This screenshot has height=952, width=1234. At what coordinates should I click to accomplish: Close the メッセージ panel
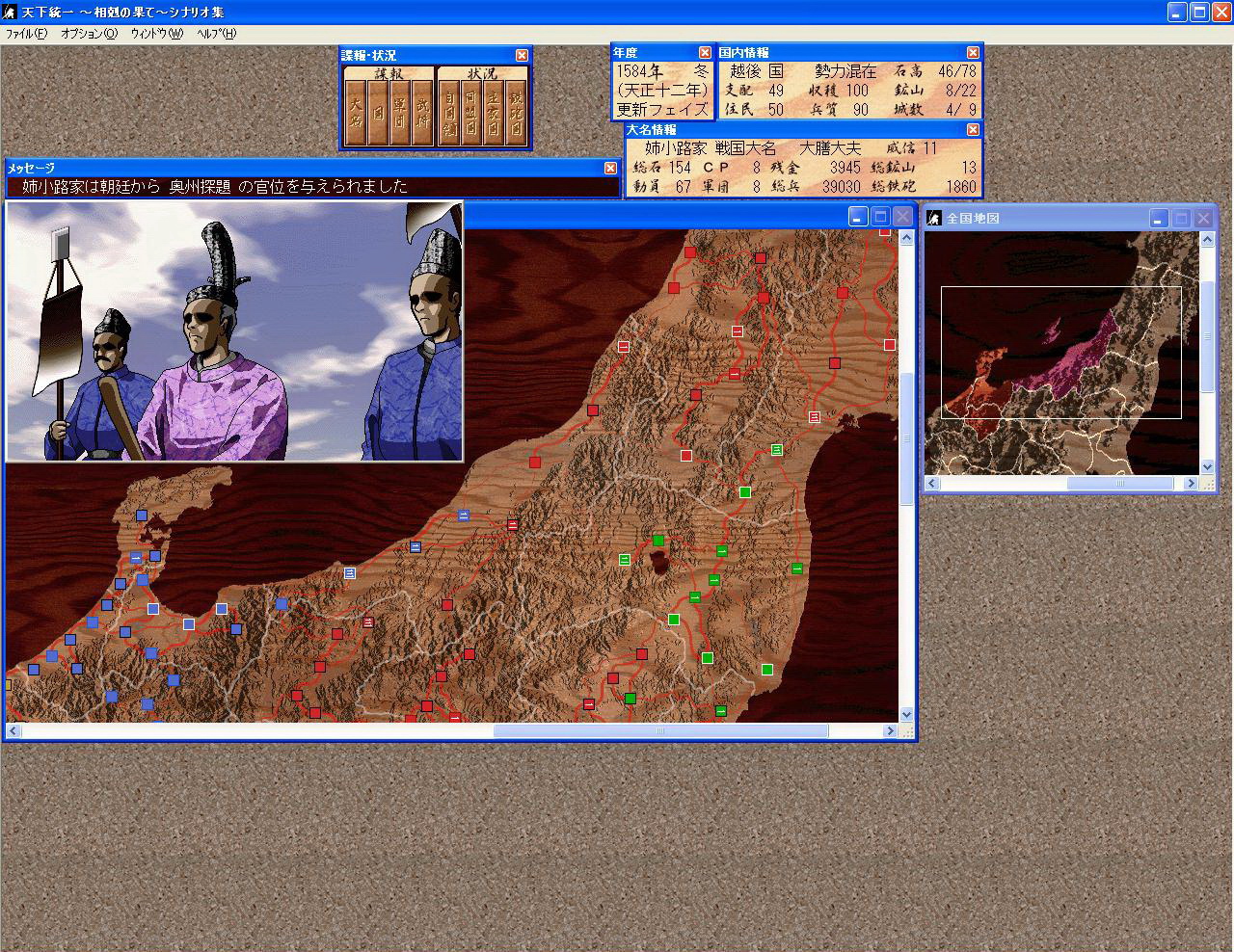pyautogui.click(x=610, y=168)
